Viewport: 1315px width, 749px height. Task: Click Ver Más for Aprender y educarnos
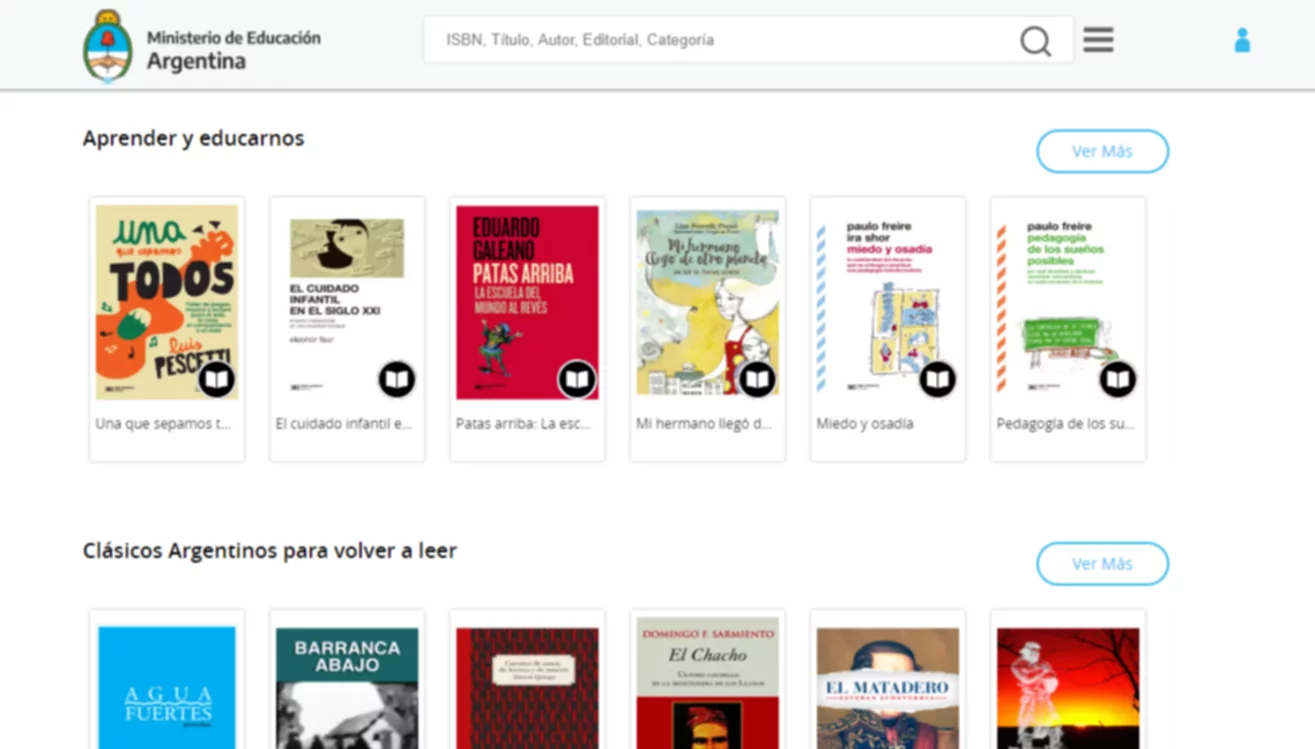click(1102, 151)
